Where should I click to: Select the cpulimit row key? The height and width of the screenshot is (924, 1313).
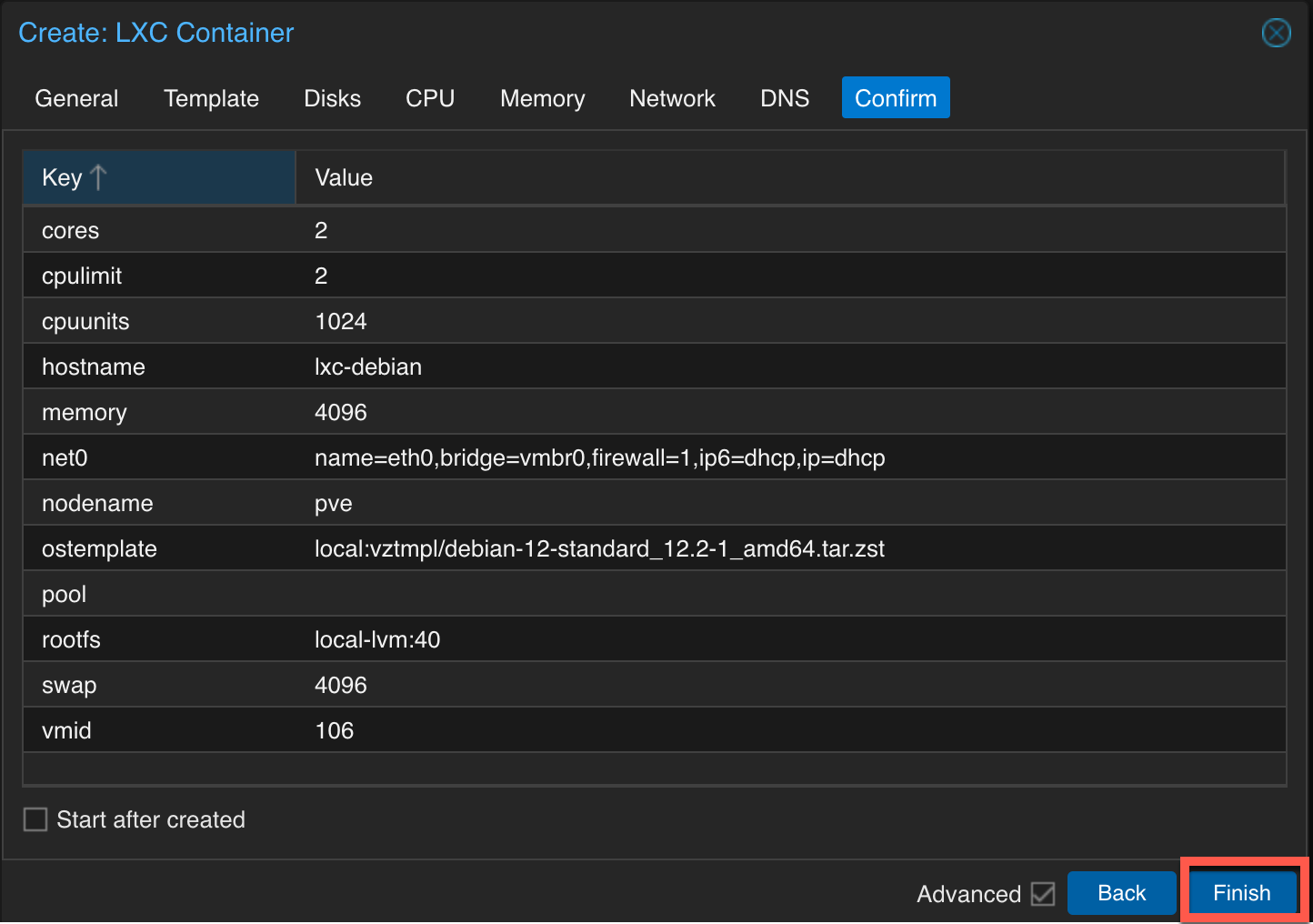pos(82,276)
